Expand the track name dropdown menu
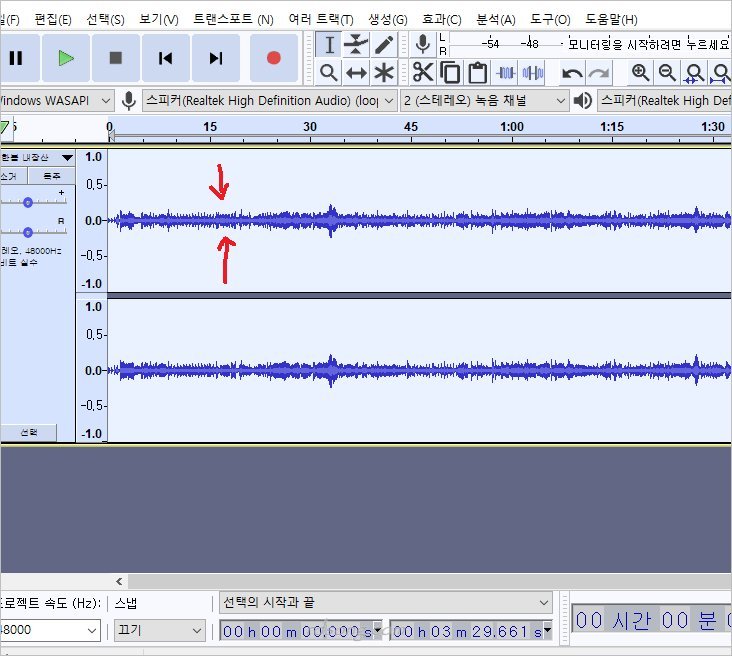The height and width of the screenshot is (656, 732). pyautogui.click(x=67, y=158)
